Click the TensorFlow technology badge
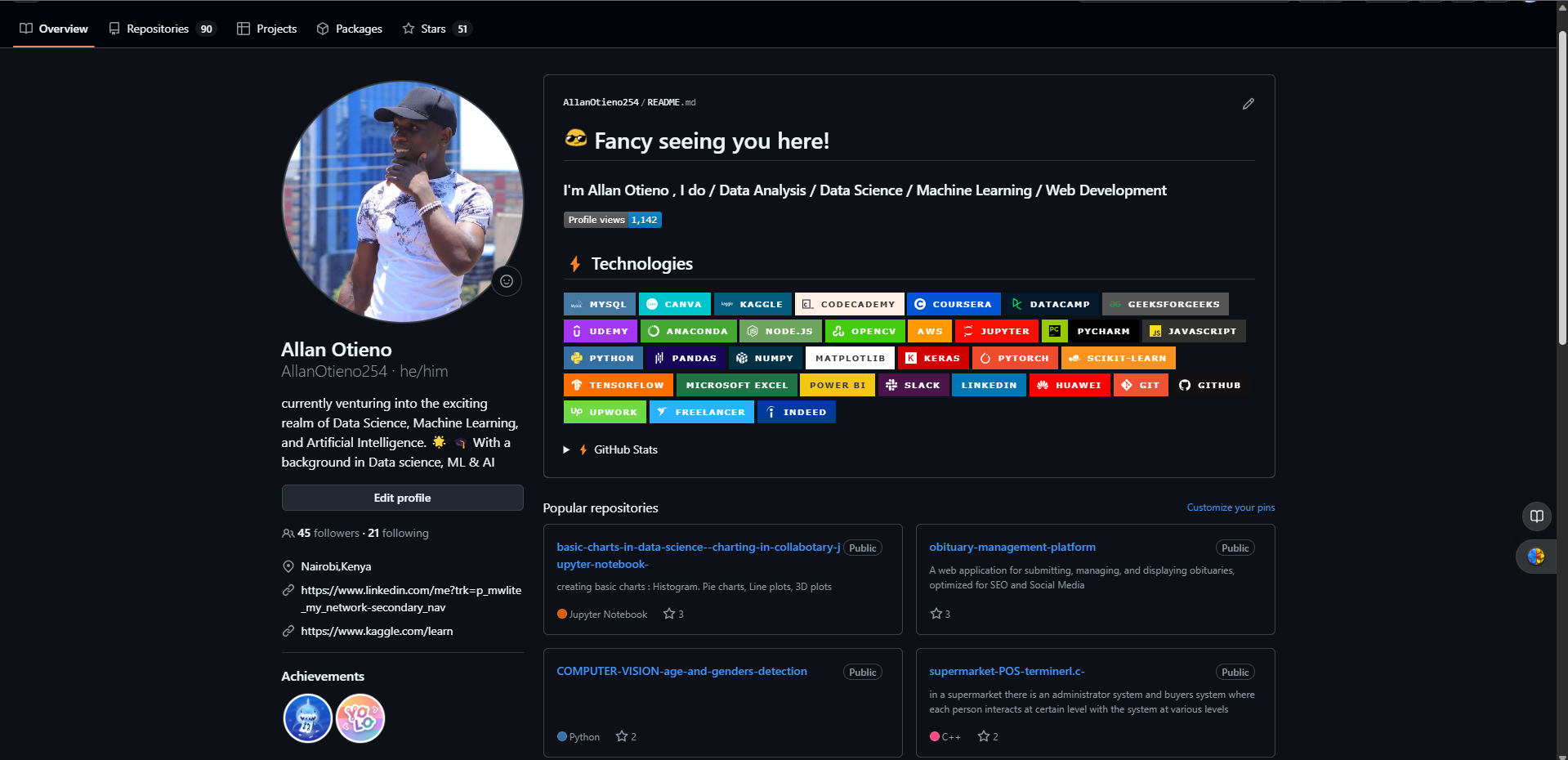The height and width of the screenshot is (760, 1568). (x=618, y=385)
